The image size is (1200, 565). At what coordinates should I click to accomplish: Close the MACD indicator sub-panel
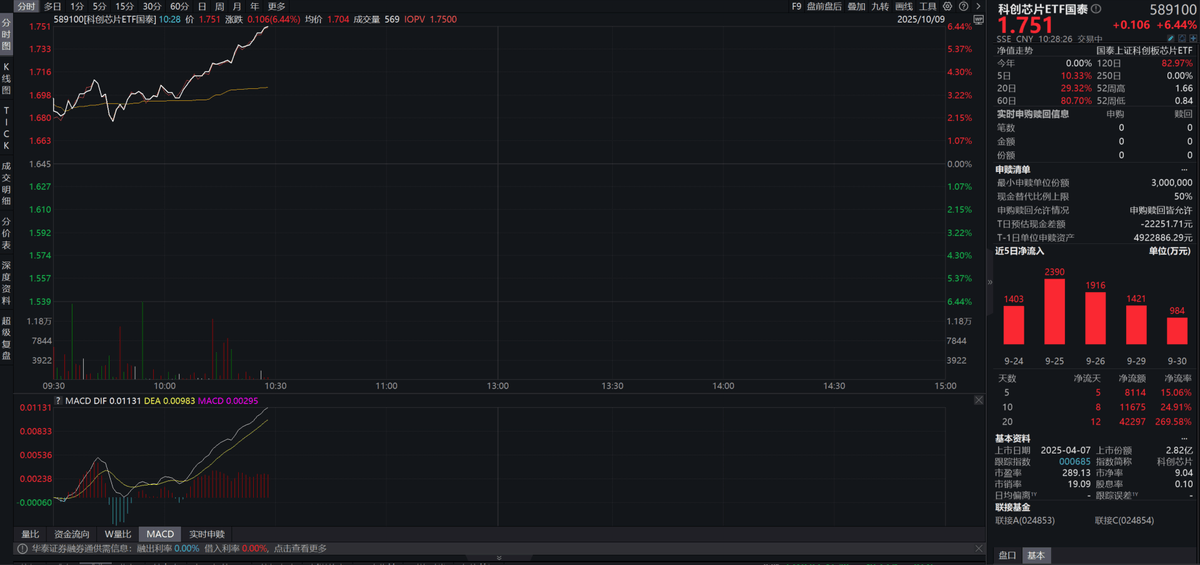(x=977, y=399)
